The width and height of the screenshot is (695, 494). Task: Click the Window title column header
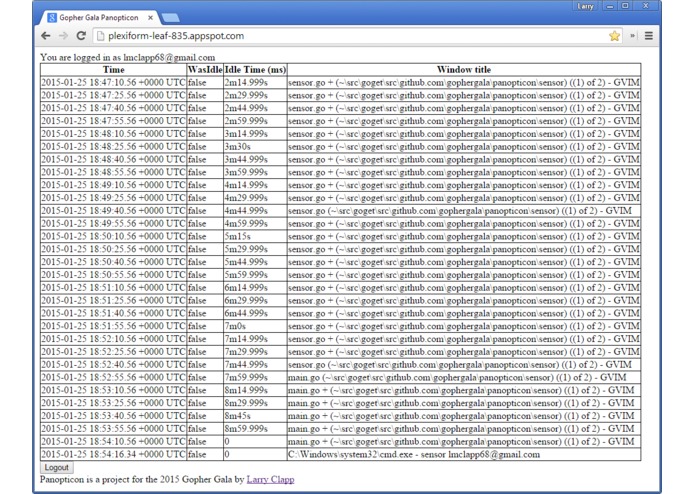pos(464,70)
